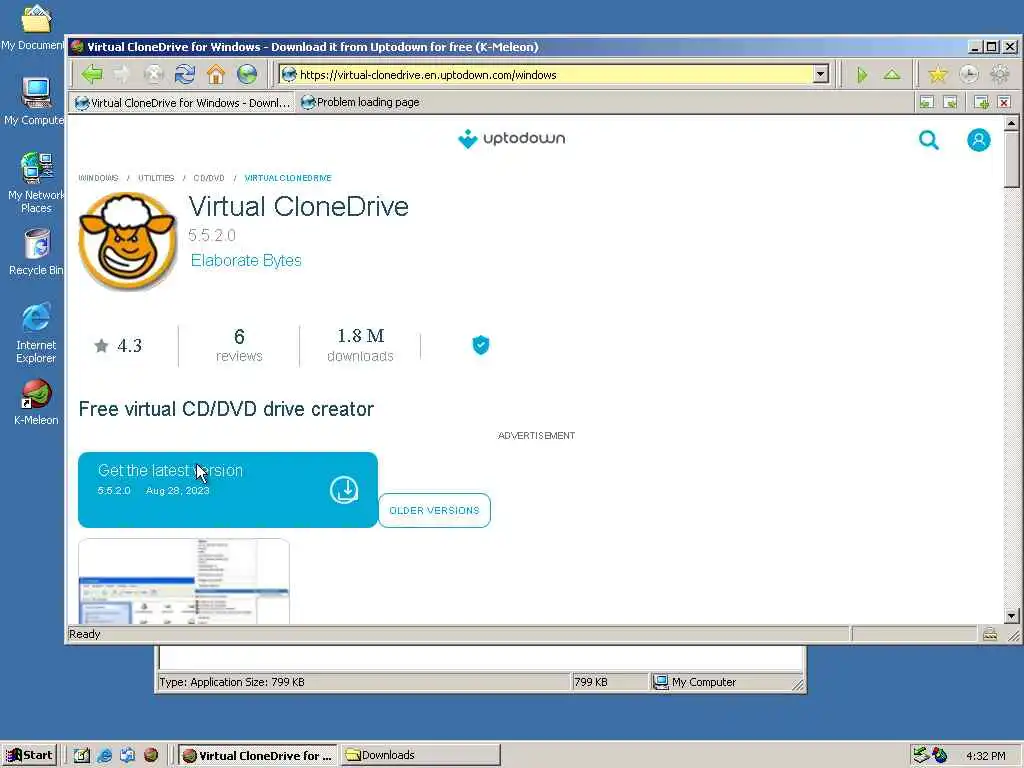1024x768 pixels.
Task: Go back using the green back arrow
Action: (x=92, y=74)
